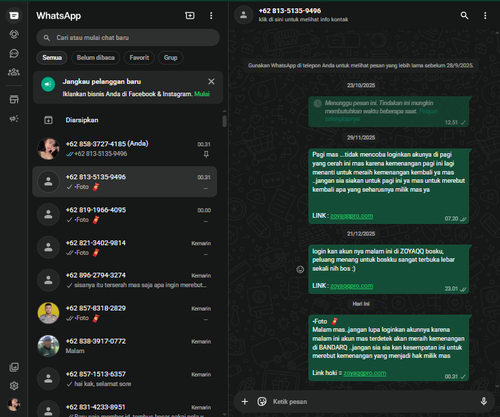
Task: Open the chat +62 857-1513-6357
Action: coord(125,379)
